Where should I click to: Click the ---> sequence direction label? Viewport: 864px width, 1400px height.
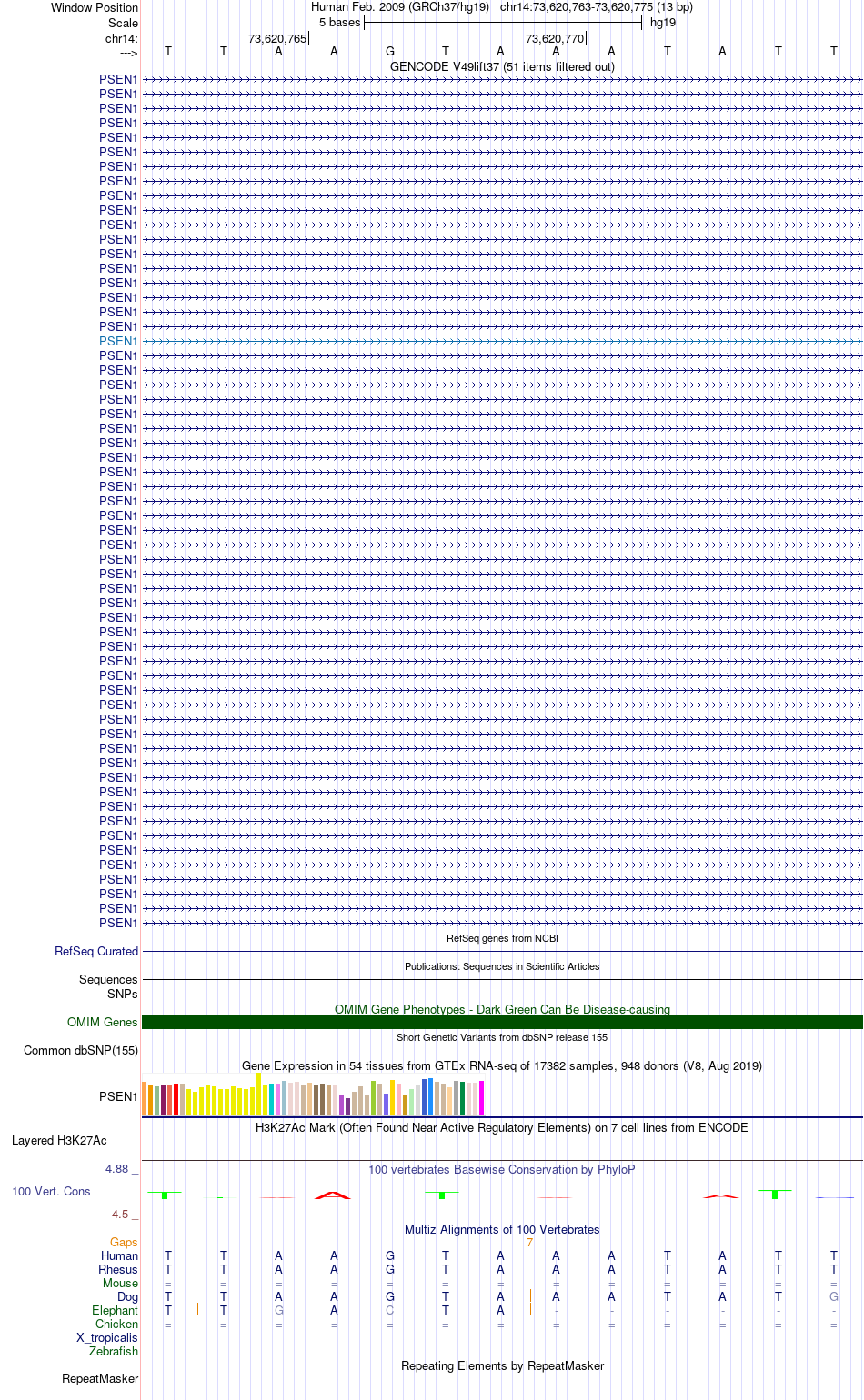click(x=128, y=53)
